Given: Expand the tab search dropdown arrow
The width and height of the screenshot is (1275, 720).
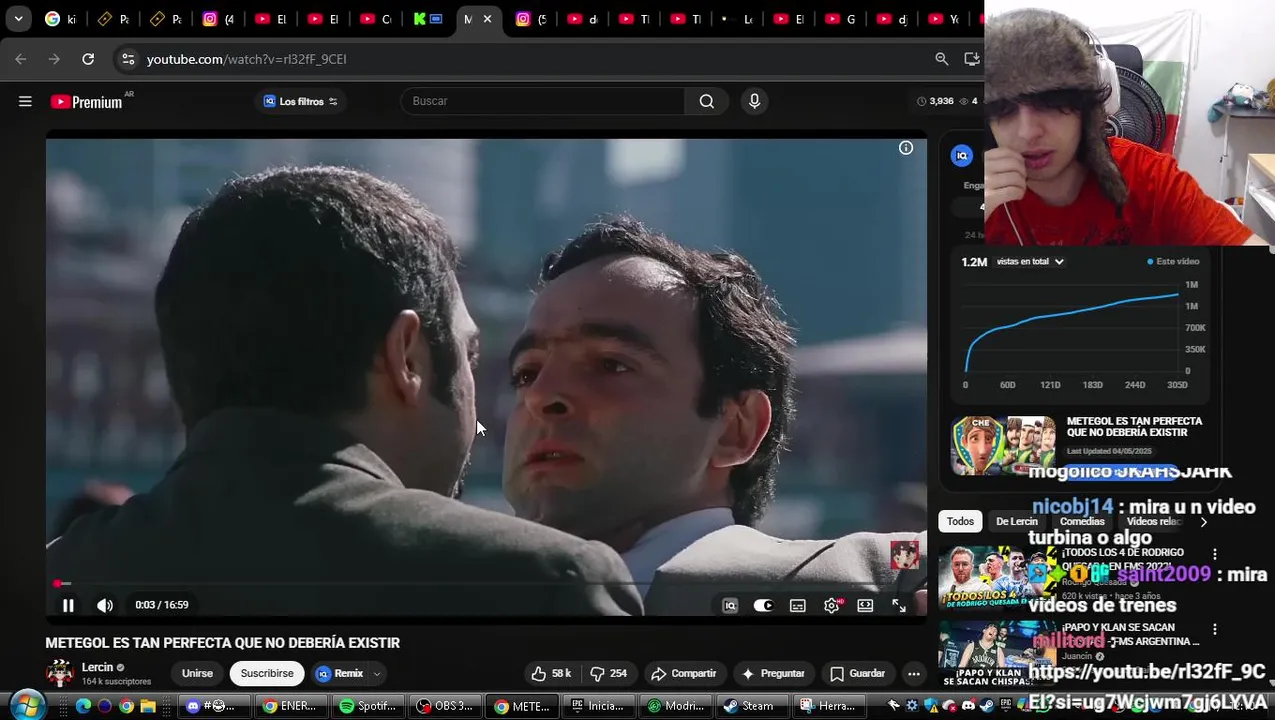Looking at the screenshot, I should (x=18, y=19).
